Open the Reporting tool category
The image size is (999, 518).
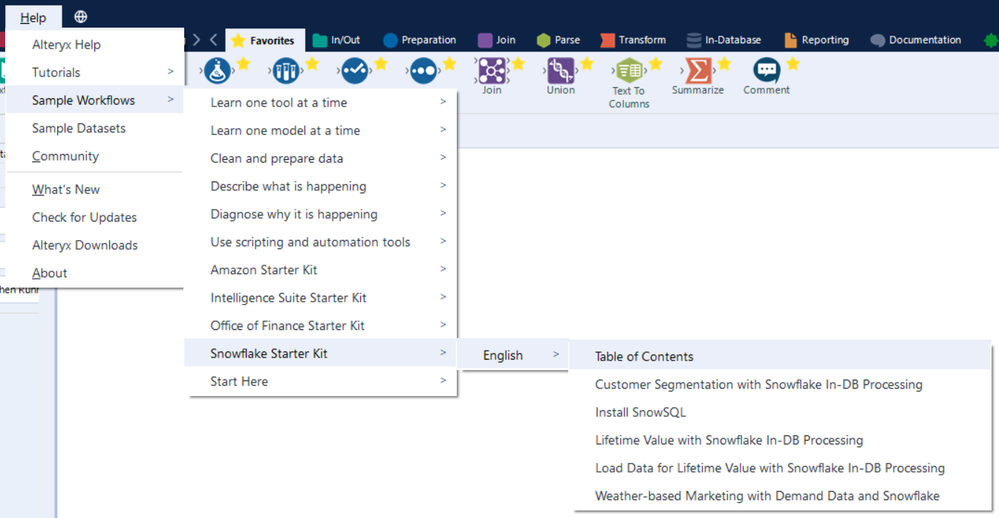point(817,40)
